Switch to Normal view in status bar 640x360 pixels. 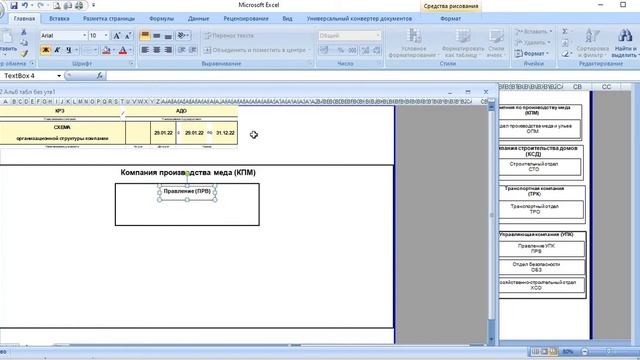click(x=535, y=351)
